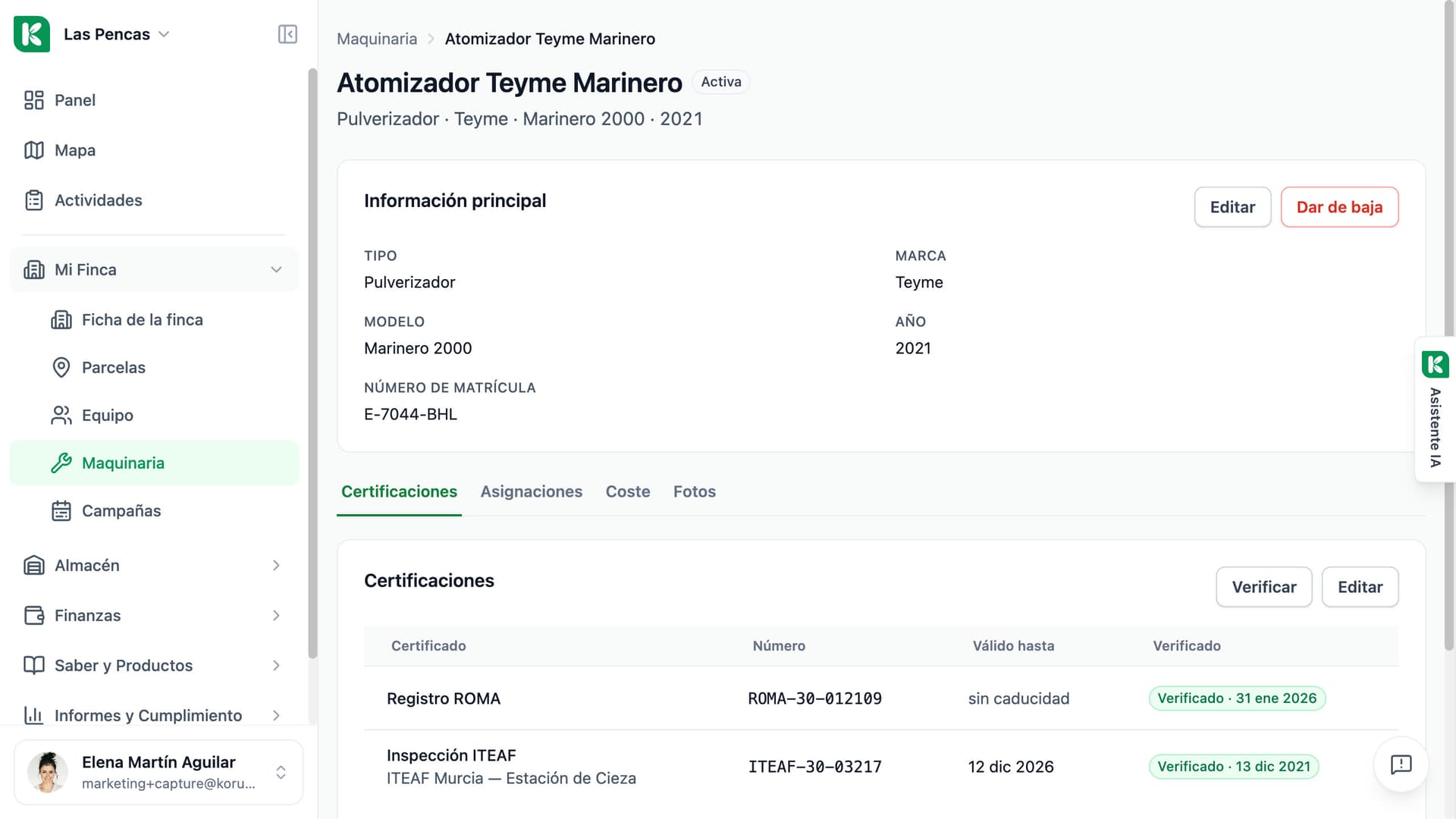The width and height of the screenshot is (1456, 819).
Task: Click the Ficha de la finca icon
Action: pyautogui.click(x=61, y=320)
